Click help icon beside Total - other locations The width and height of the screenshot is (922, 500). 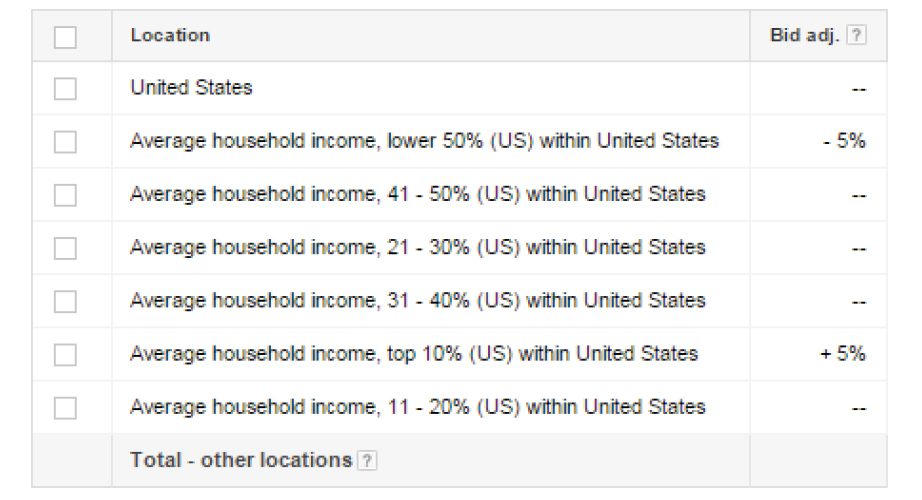tap(368, 461)
